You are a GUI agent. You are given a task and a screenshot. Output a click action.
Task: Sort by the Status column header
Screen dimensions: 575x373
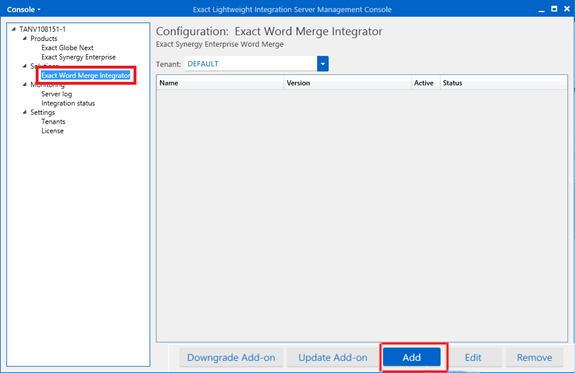click(x=504, y=83)
